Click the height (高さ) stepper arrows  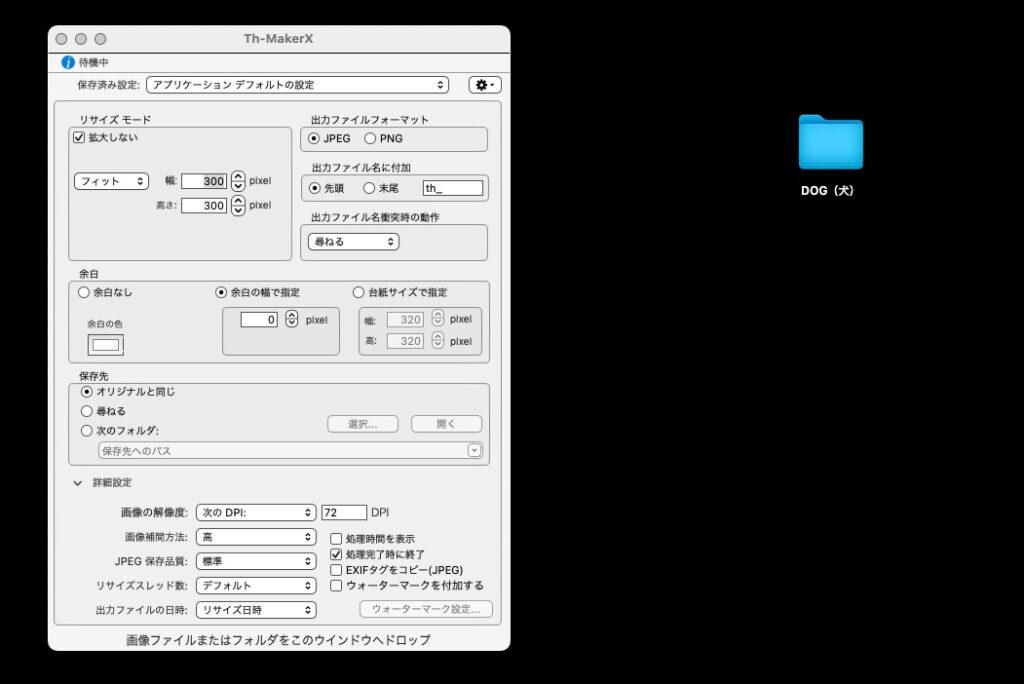click(x=238, y=205)
